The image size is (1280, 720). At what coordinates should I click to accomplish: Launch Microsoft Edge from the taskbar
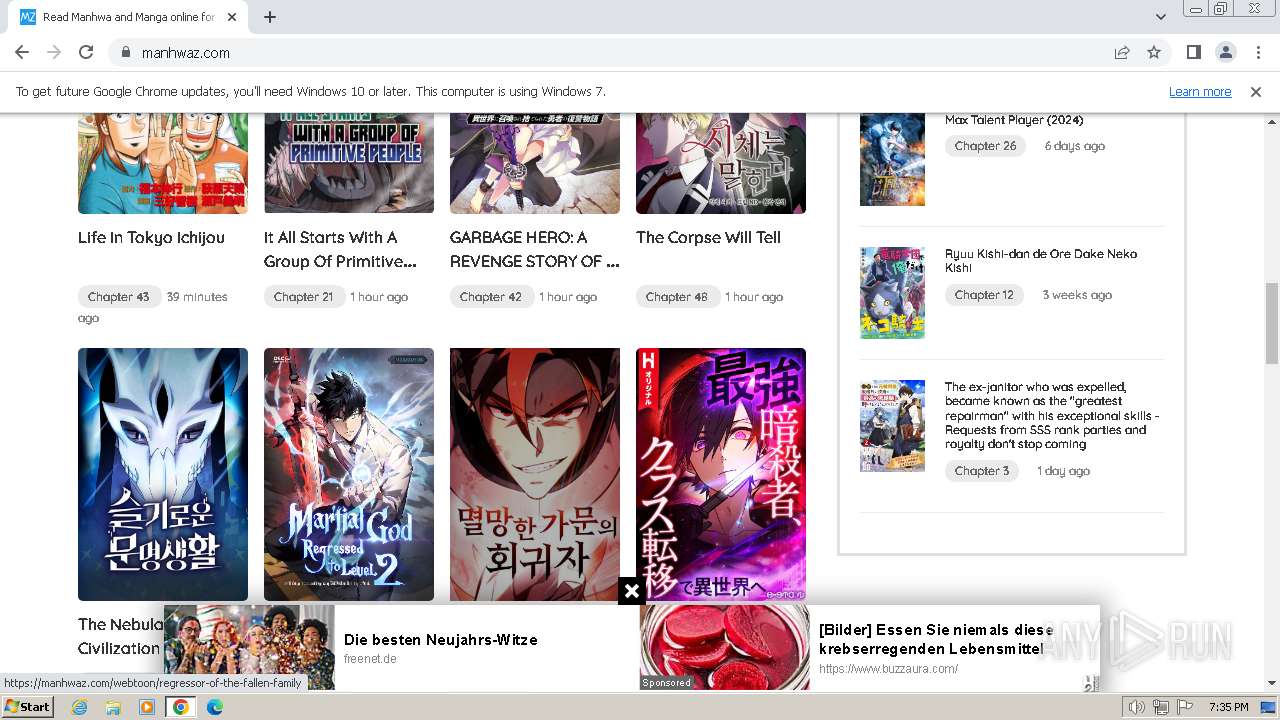215,707
